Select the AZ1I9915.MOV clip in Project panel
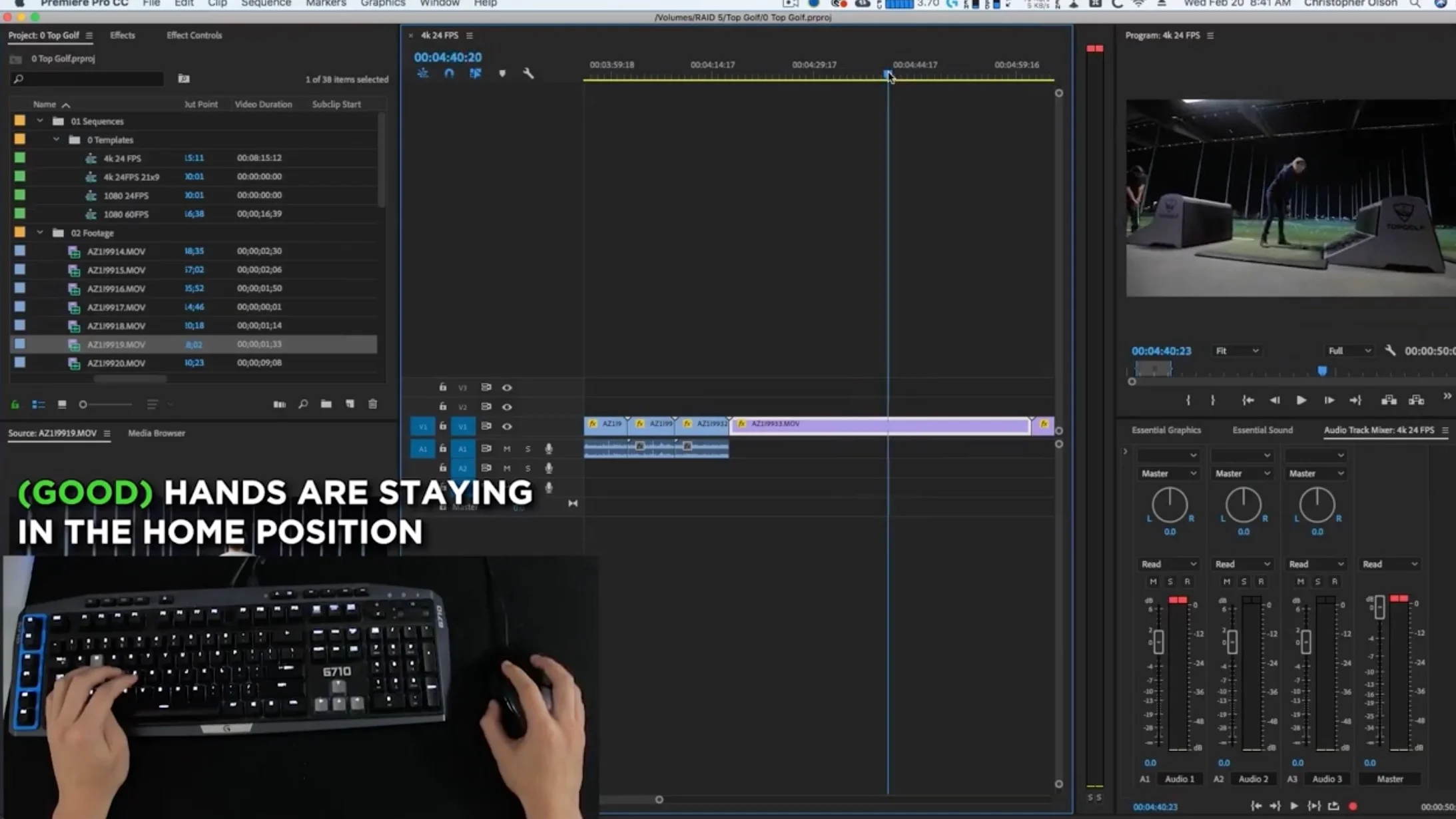The height and width of the screenshot is (819, 1456). click(117, 270)
